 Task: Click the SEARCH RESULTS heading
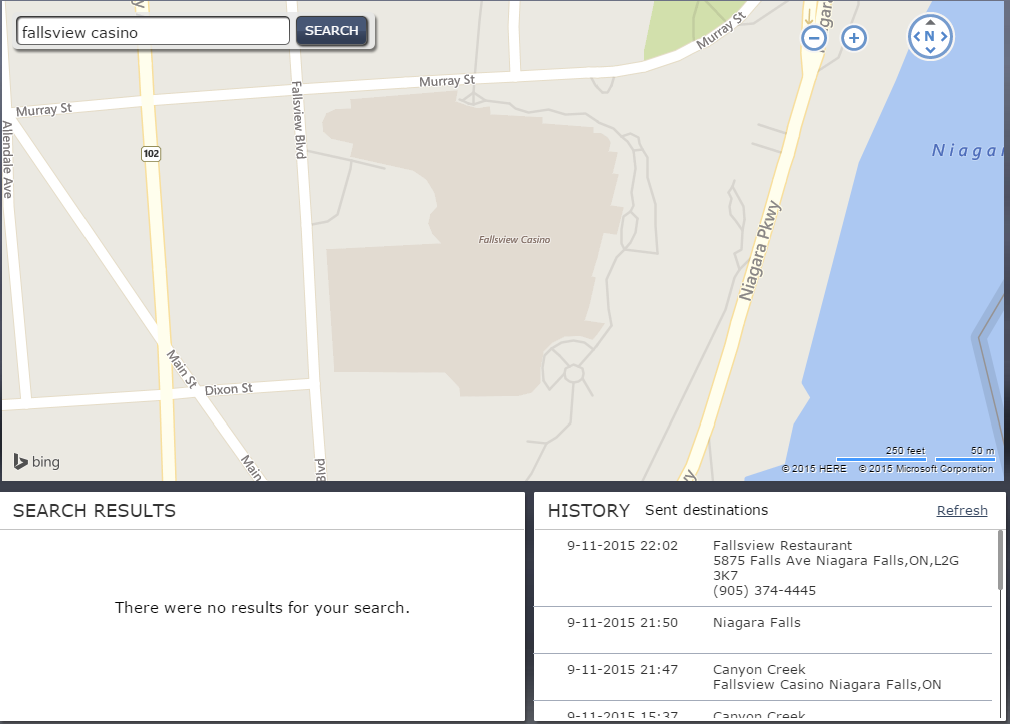coord(94,511)
